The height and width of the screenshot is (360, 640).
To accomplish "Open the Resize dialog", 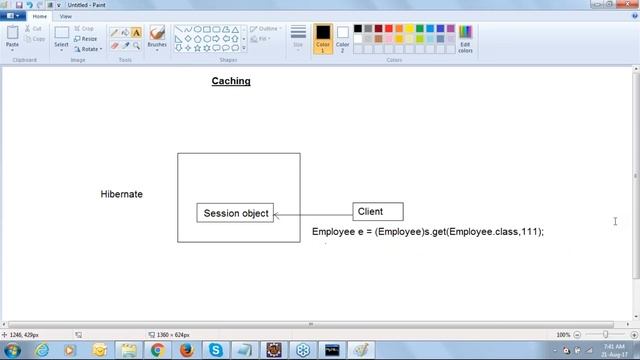I will pos(86,39).
